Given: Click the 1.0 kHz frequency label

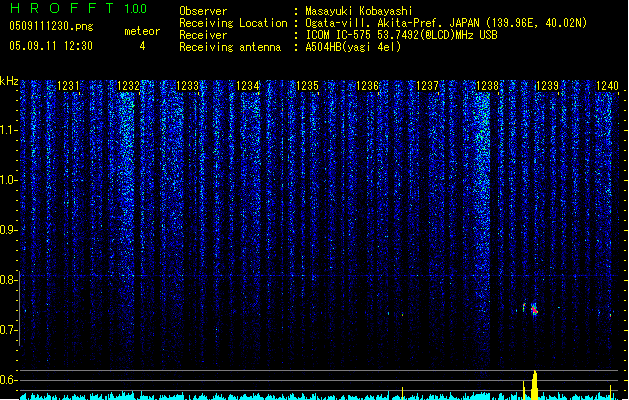Looking at the screenshot, I should click(x=9, y=180).
